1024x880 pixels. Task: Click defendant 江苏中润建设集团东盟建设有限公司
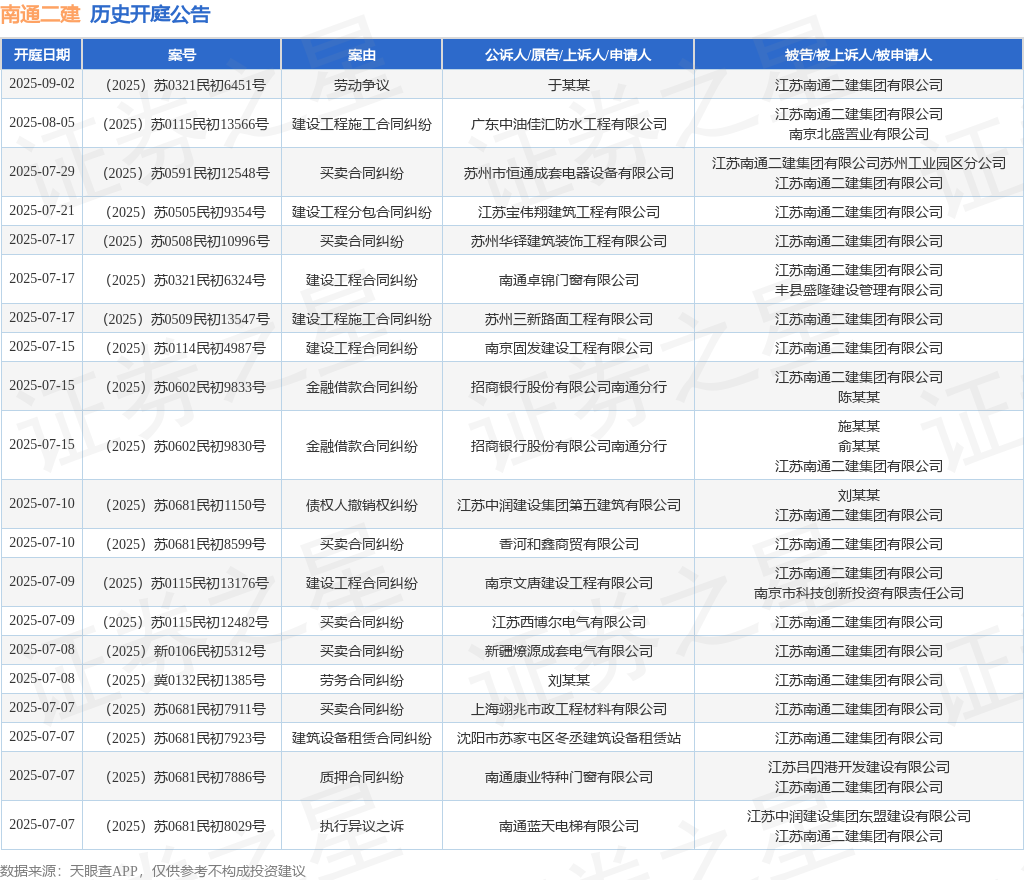tap(859, 816)
